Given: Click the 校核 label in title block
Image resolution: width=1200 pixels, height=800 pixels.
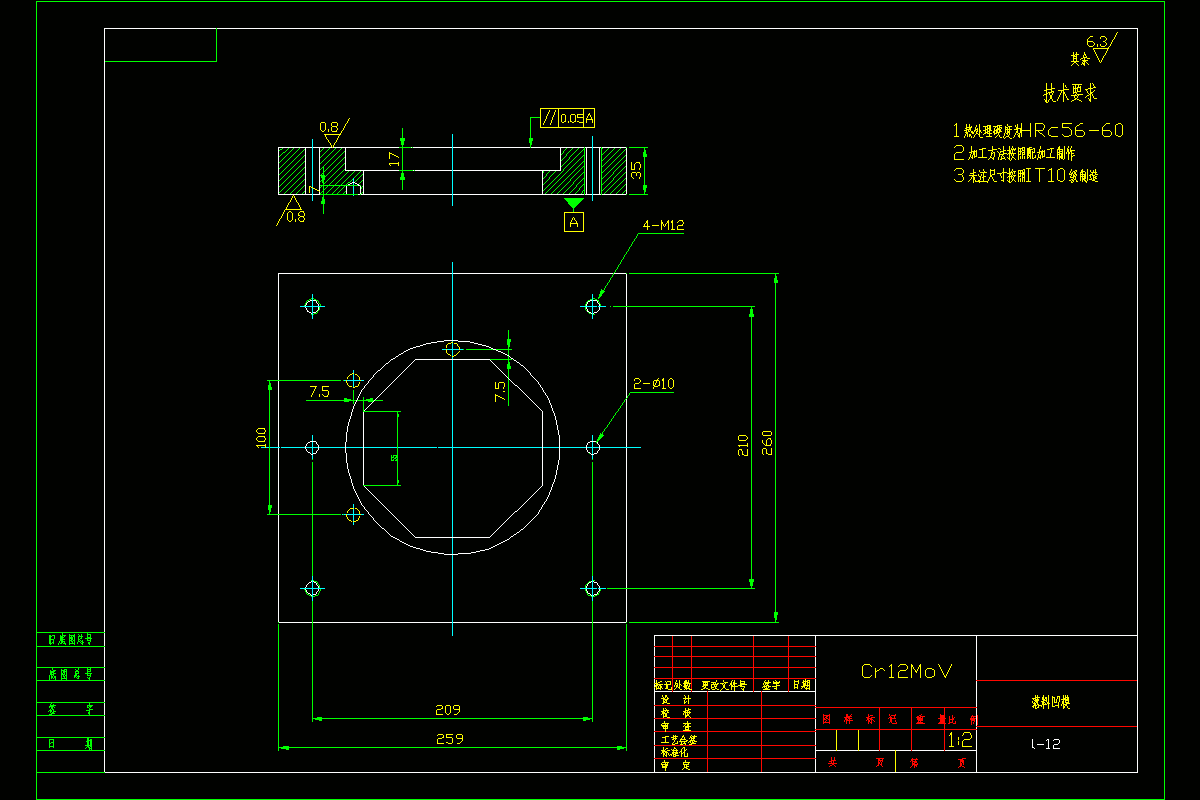Looking at the screenshot, I should [x=675, y=713].
